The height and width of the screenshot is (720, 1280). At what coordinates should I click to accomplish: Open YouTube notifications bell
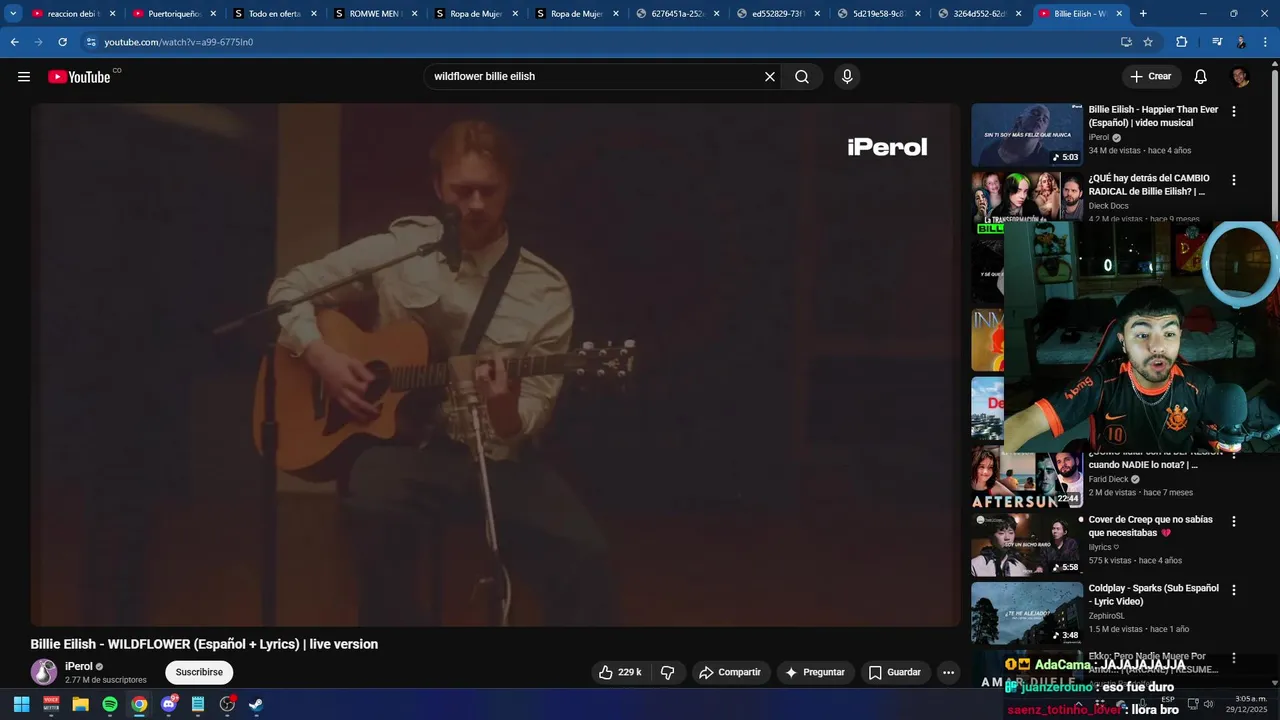pyautogui.click(x=1201, y=77)
